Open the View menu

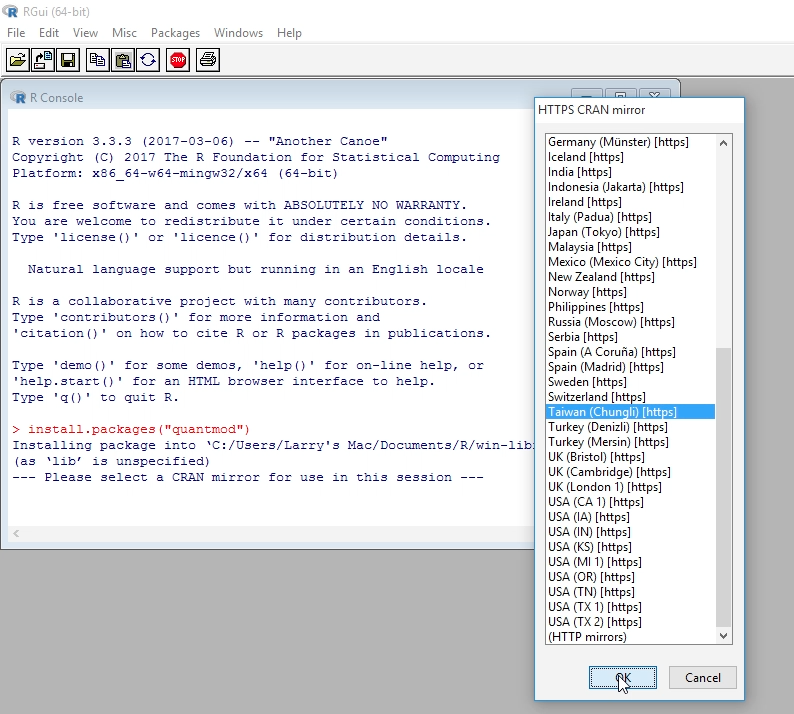(85, 33)
